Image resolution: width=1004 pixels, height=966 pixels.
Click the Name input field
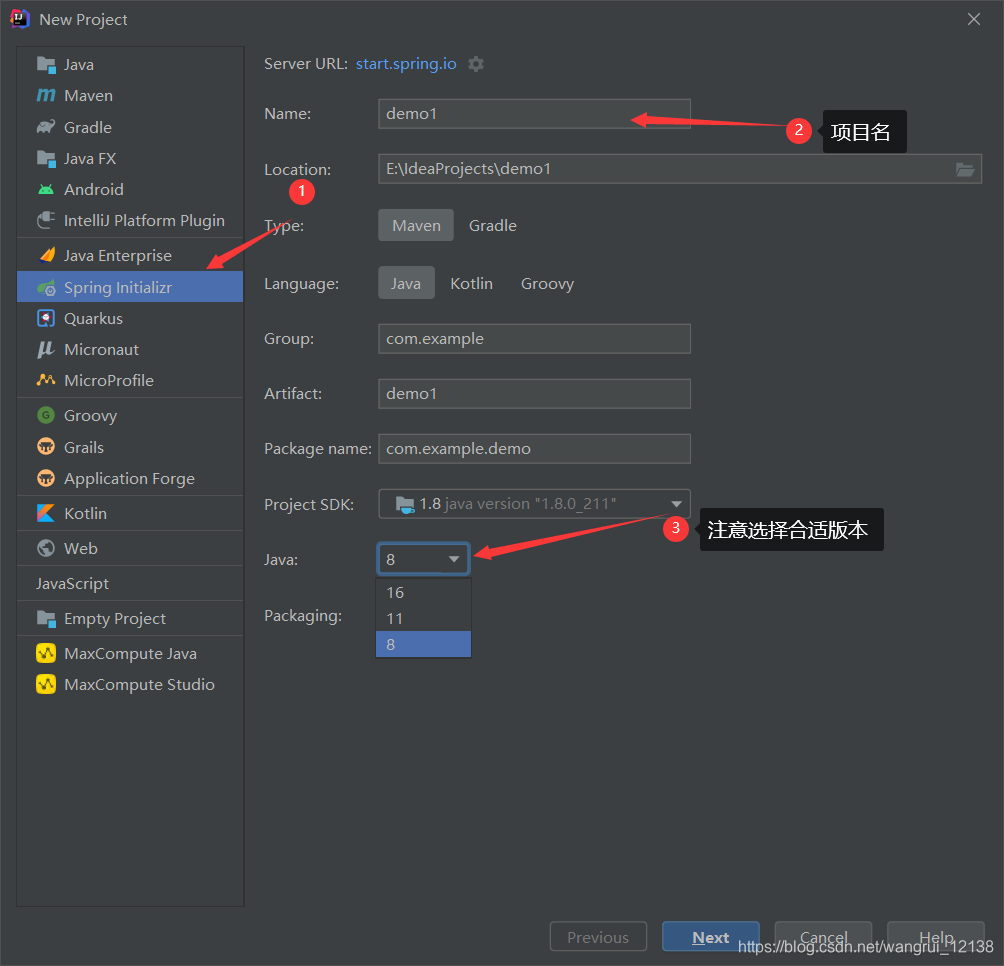(535, 114)
